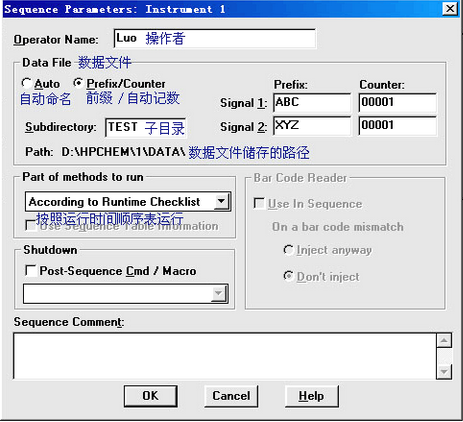Confirm settings with the OK button
Viewport: 463px width, 422px height.
pyautogui.click(x=151, y=396)
